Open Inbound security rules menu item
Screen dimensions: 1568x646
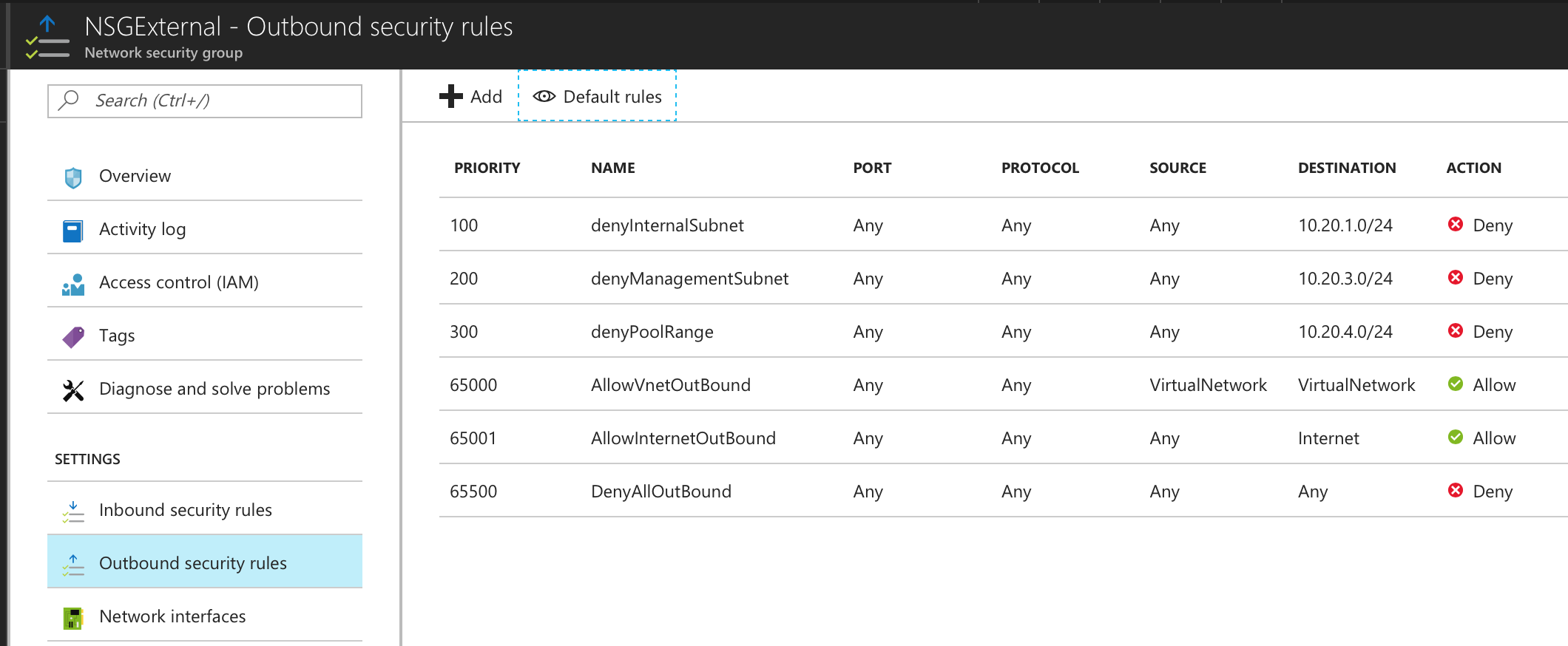(x=205, y=509)
